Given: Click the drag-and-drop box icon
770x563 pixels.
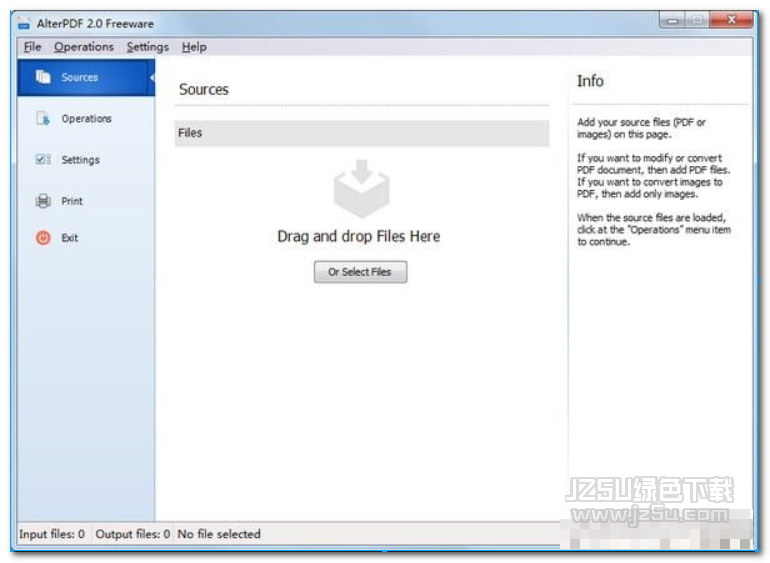Looking at the screenshot, I should pos(361,188).
